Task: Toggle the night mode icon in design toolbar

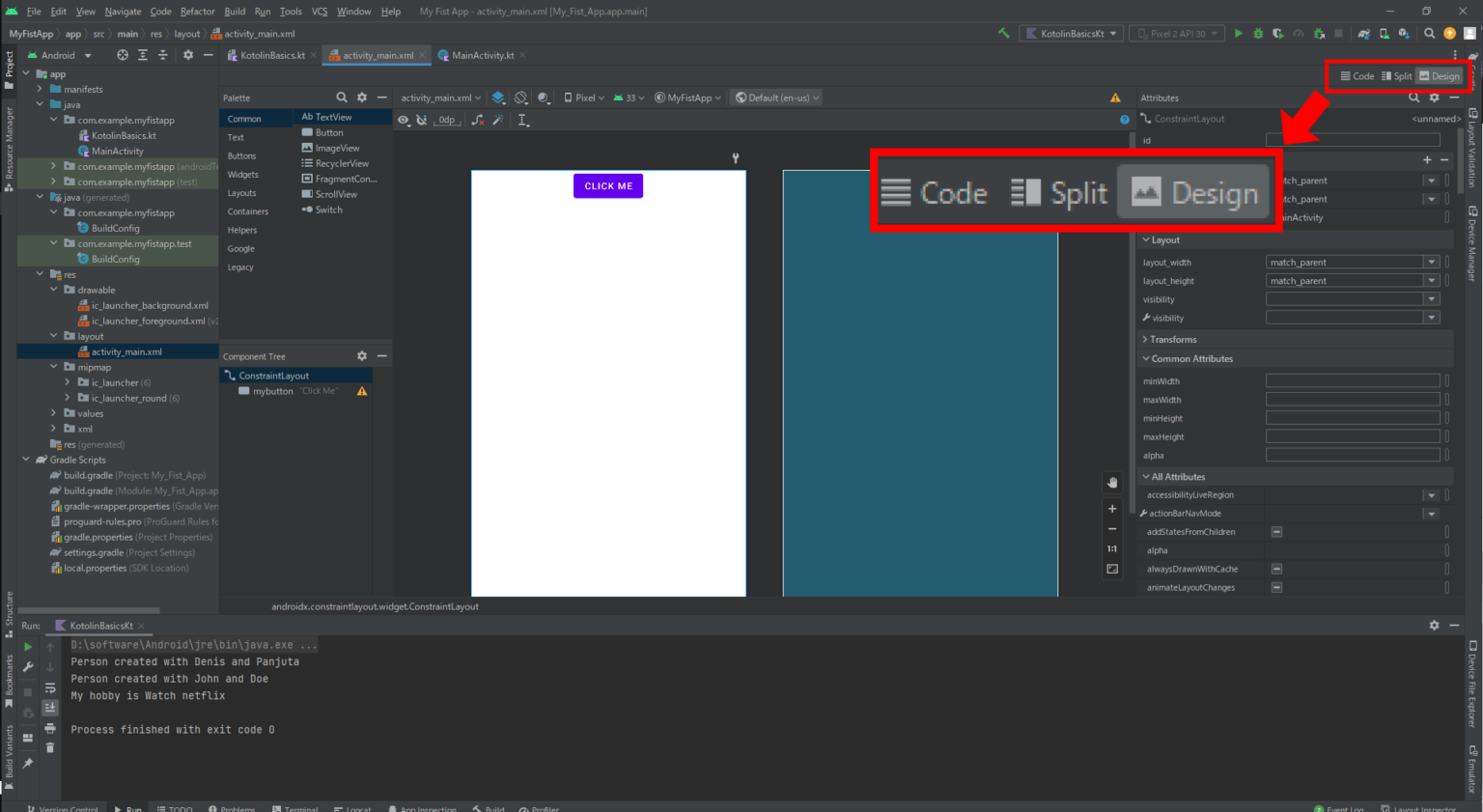Action: (x=543, y=98)
